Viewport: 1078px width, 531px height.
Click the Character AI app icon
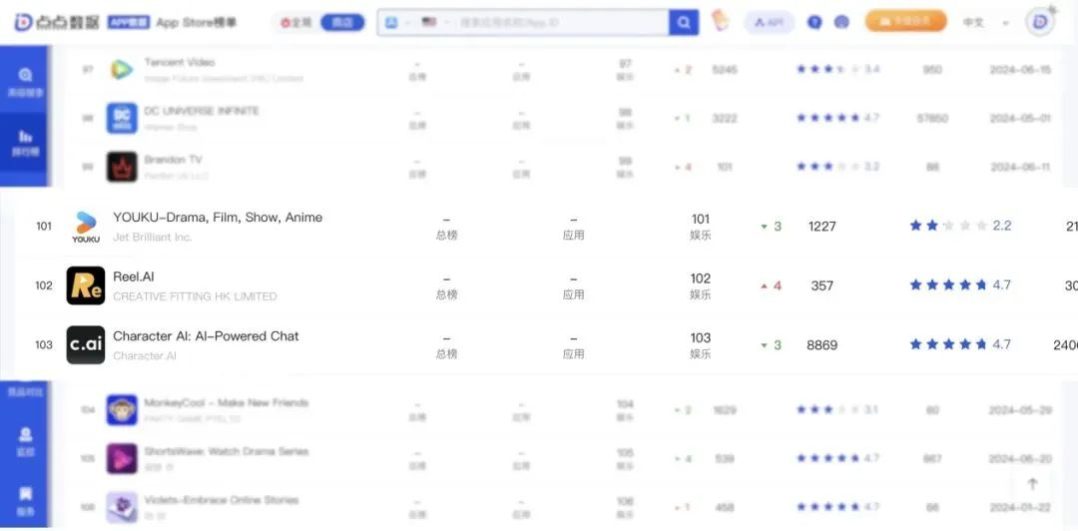[86, 345]
